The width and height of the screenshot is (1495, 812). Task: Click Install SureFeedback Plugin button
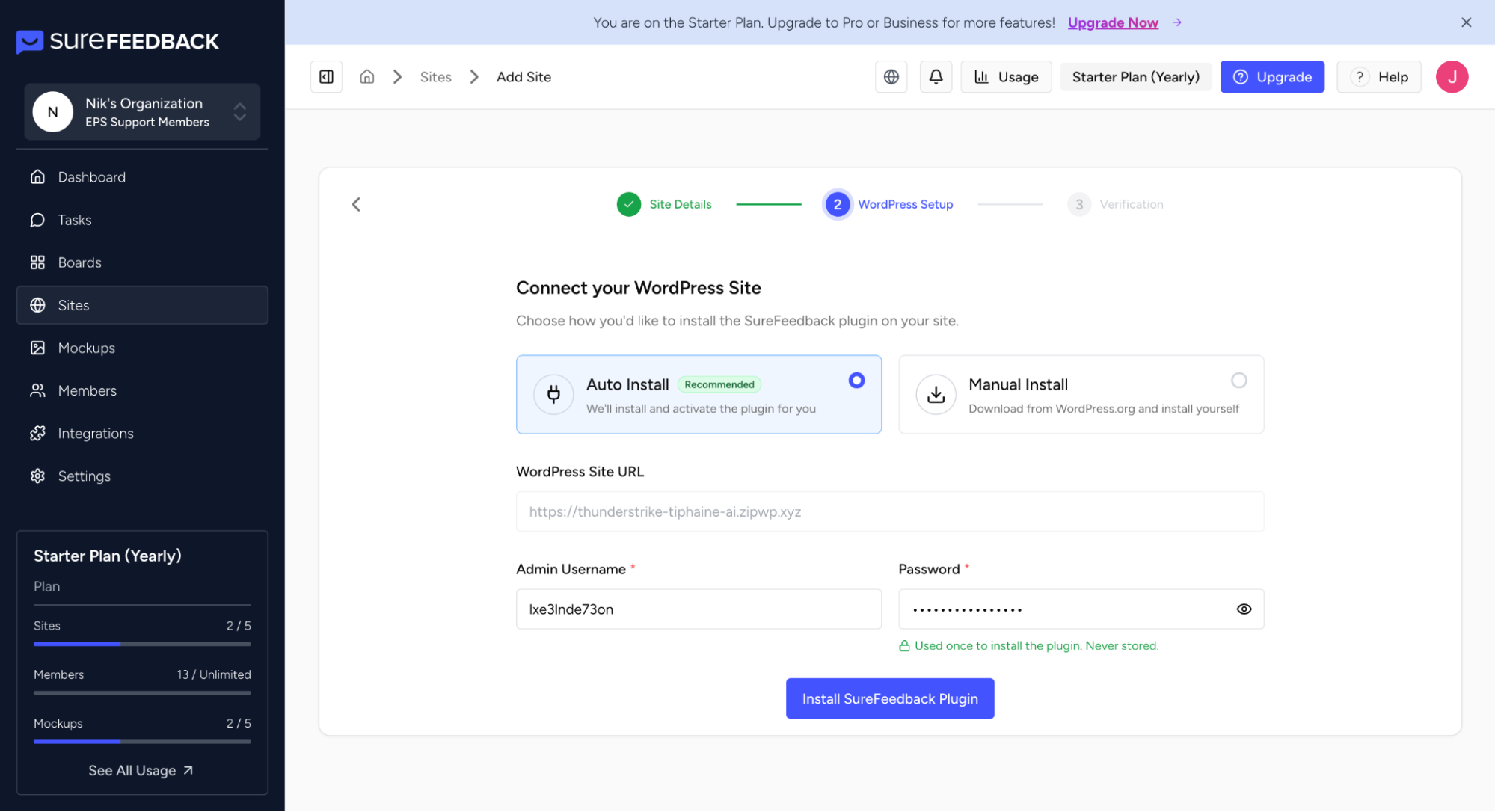click(x=889, y=698)
